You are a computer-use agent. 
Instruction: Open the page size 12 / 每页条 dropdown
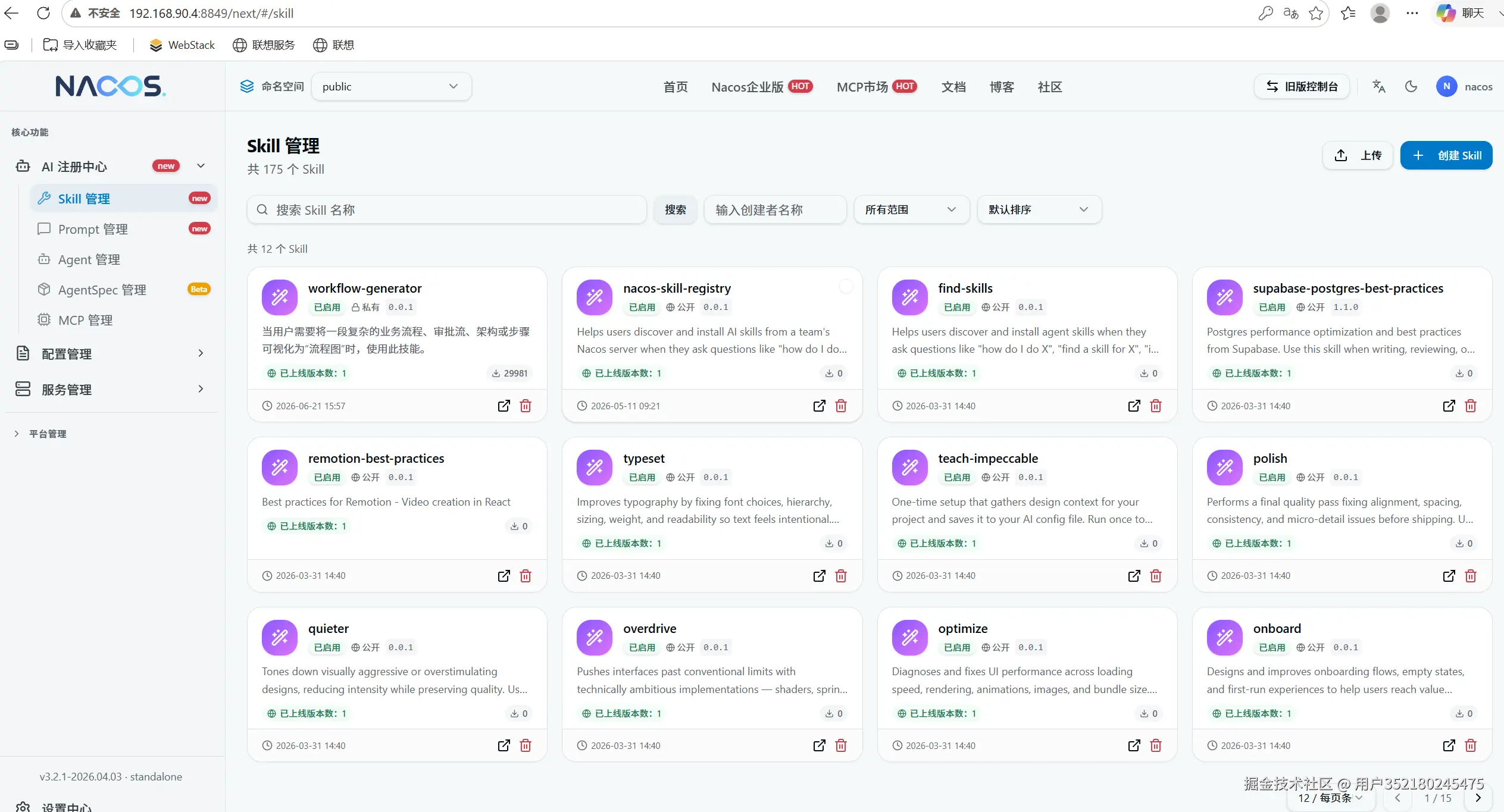pyautogui.click(x=1331, y=798)
